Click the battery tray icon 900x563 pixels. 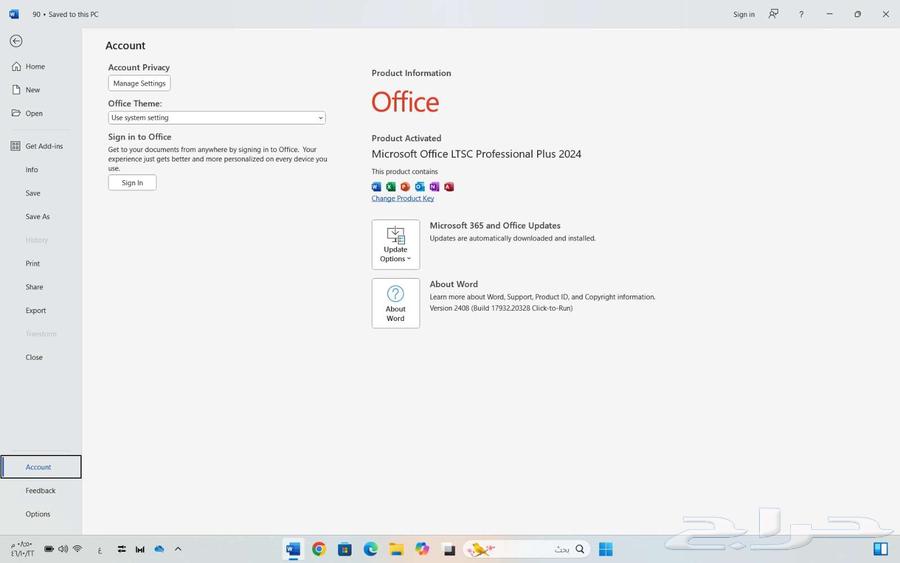point(49,549)
